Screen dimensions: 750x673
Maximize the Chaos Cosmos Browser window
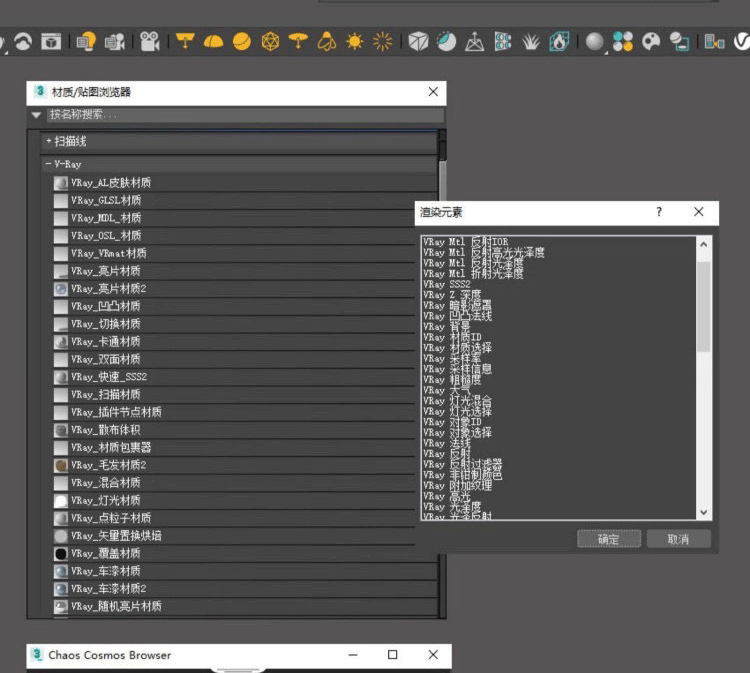[393, 654]
